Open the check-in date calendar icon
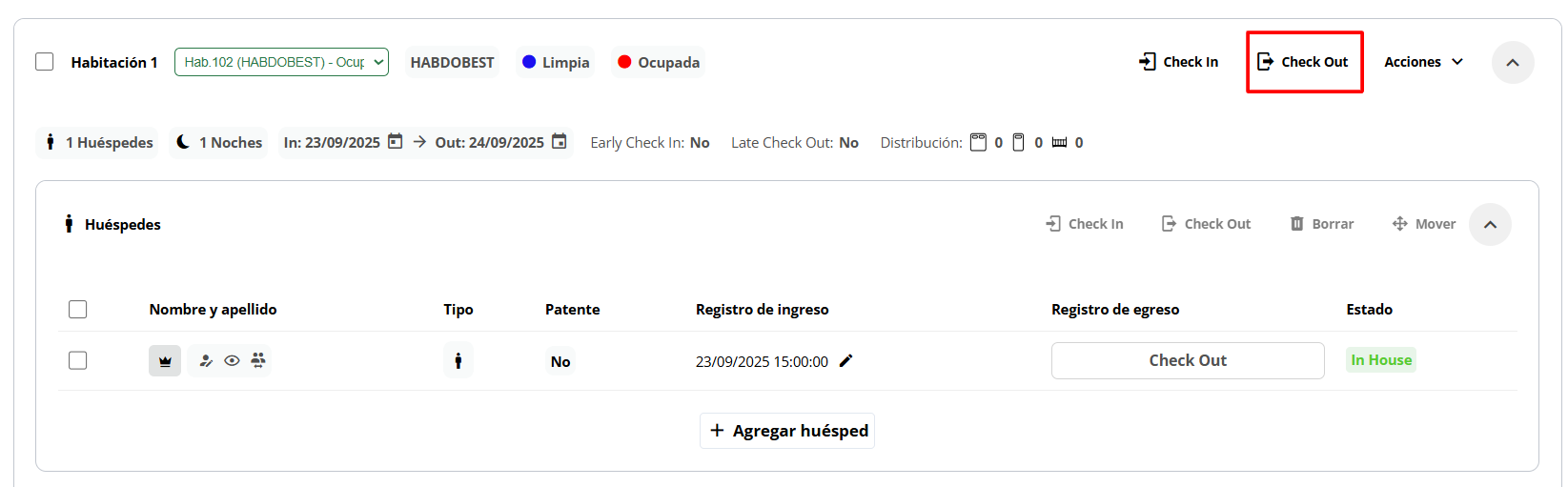The image size is (1568, 487). click(x=395, y=142)
